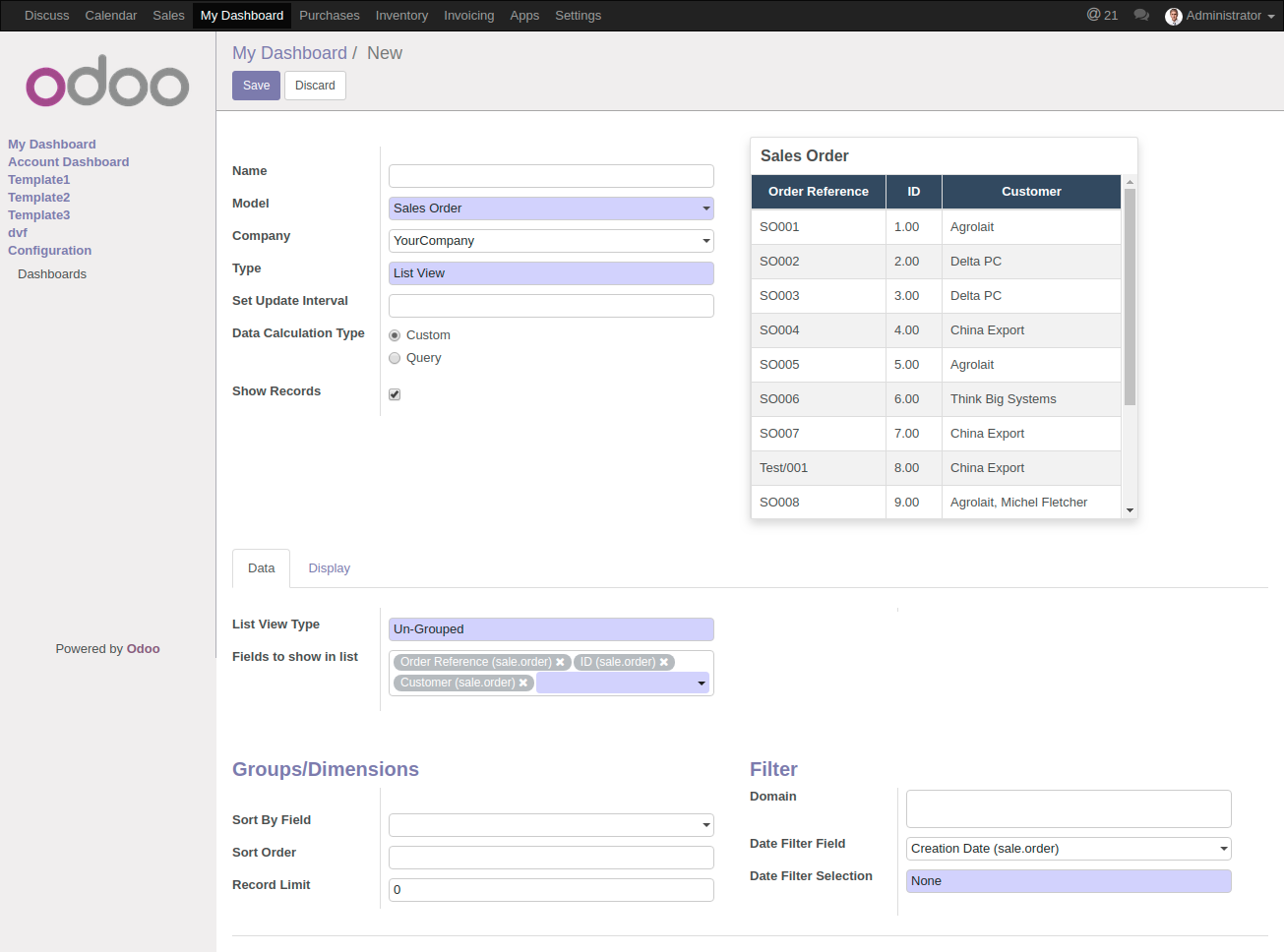Open the Inventory menu item
This screenshot has width=1284, height=952.
click(x=401, y=16)
